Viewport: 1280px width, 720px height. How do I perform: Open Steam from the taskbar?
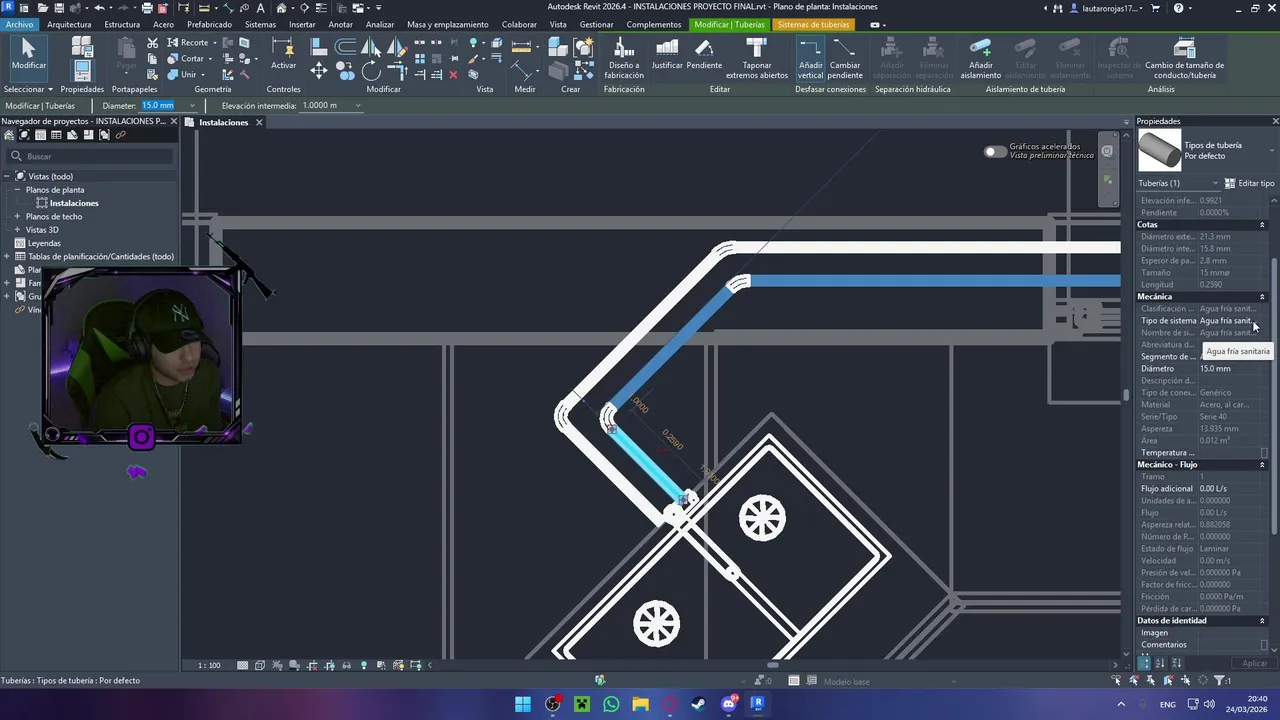698,704
